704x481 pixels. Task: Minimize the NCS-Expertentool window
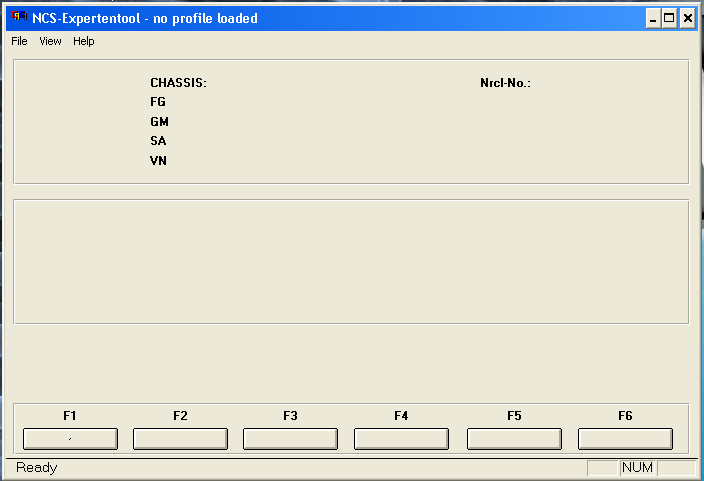(653, 18)
